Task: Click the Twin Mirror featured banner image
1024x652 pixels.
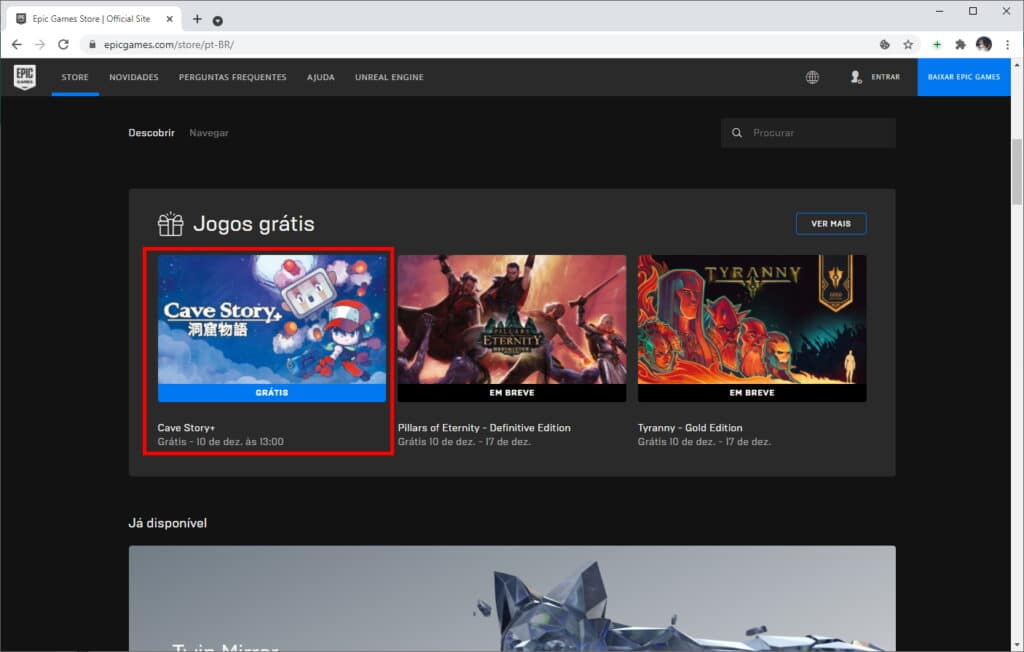Action: click(x=512, y=598)
